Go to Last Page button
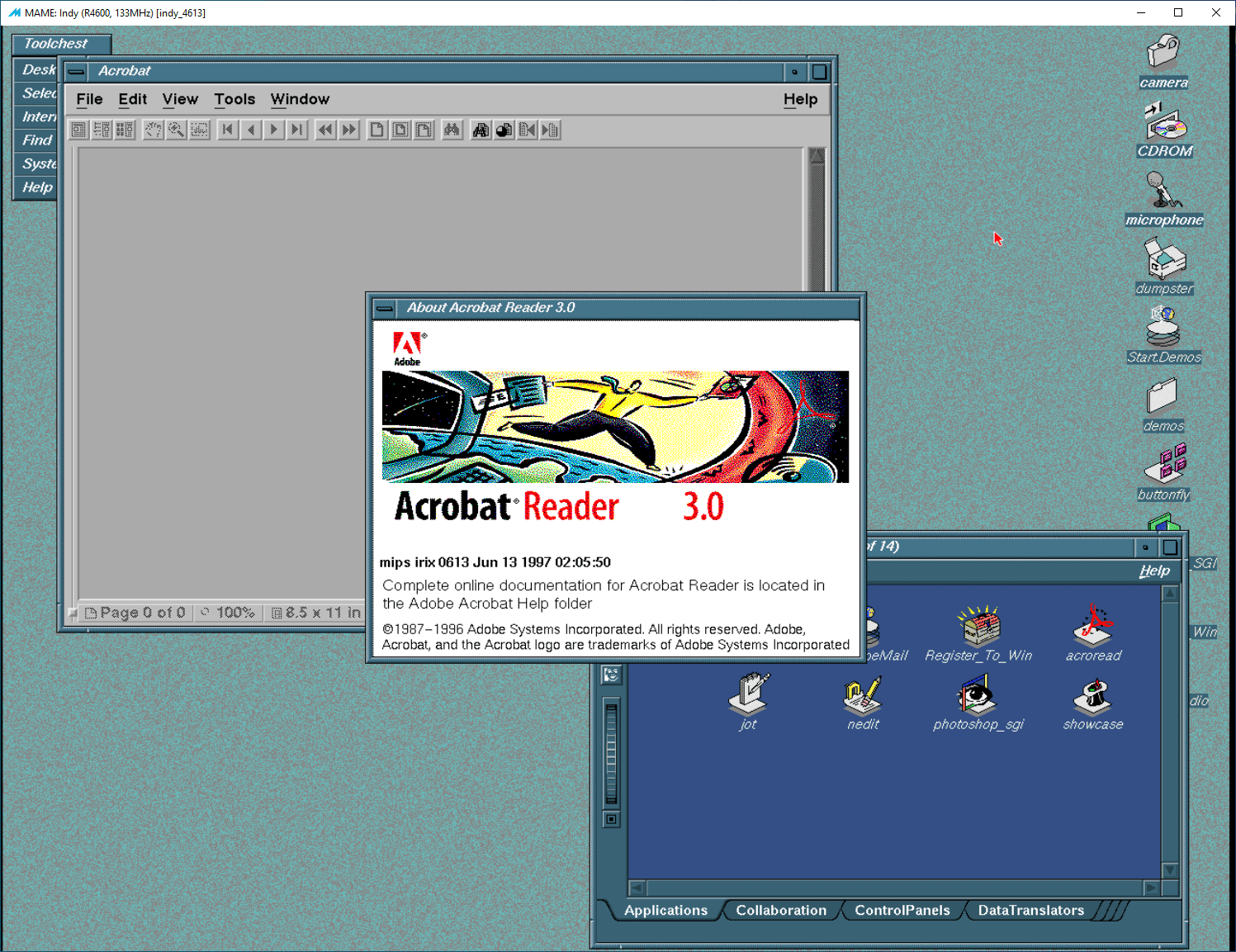The height and width of the screenshot is (952, 1236). coord(297,130)
